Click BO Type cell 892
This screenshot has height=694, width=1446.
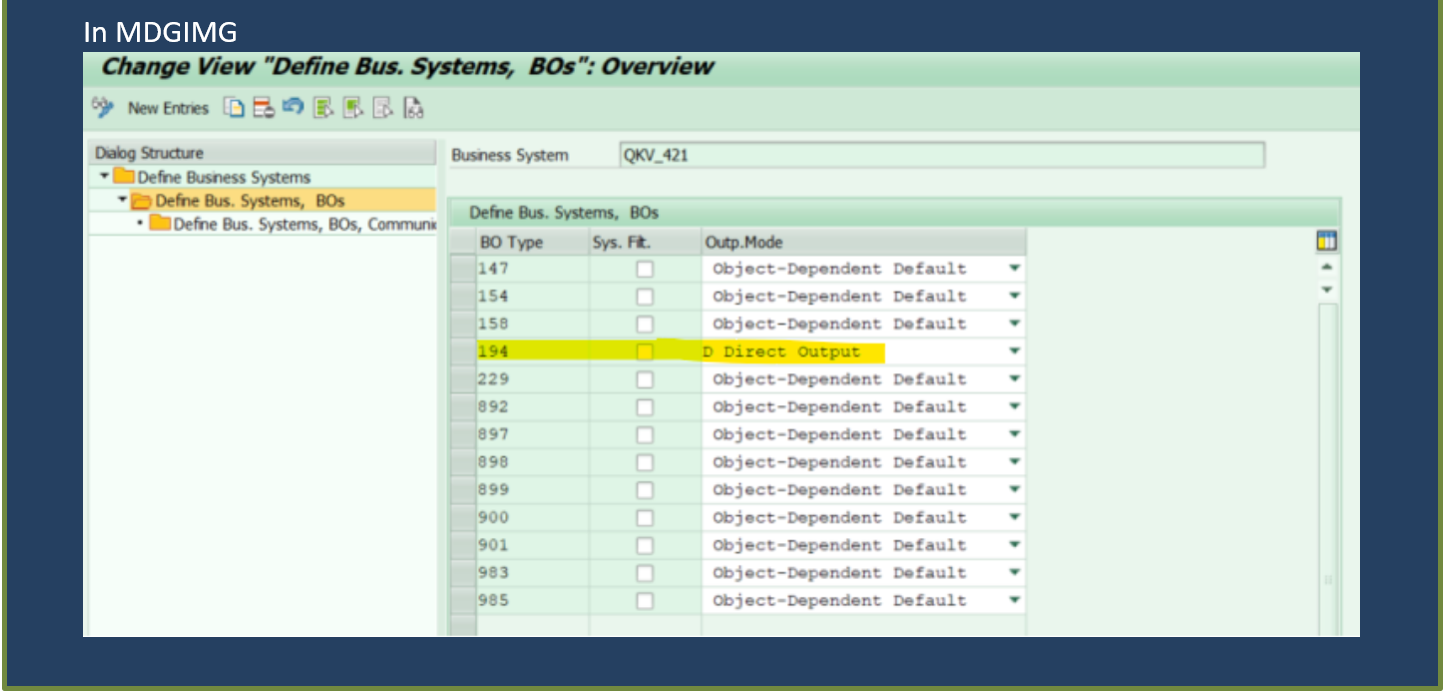(x=532, y=407)
